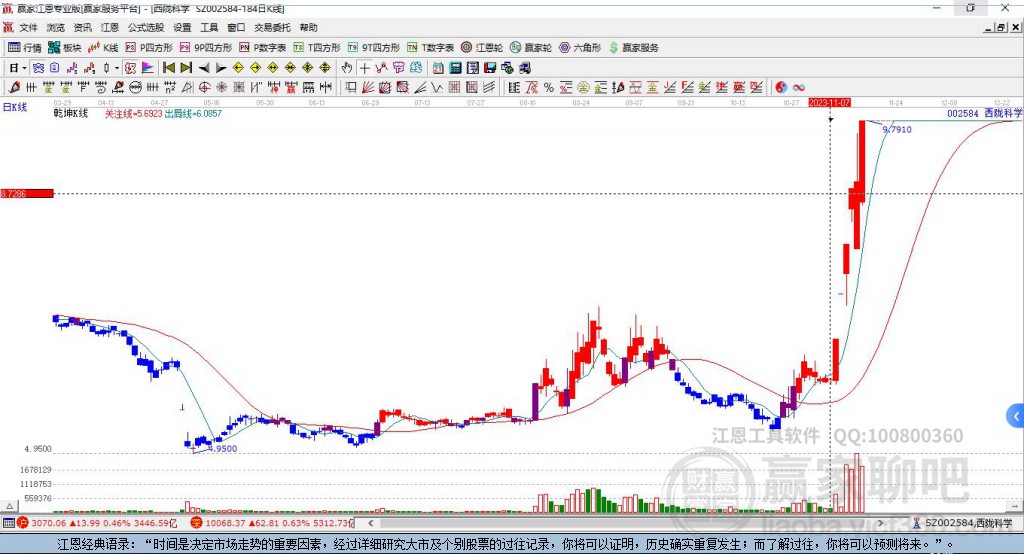
Task: Open the 赢家轮 wheel tool
Action: tap(530, 48)
